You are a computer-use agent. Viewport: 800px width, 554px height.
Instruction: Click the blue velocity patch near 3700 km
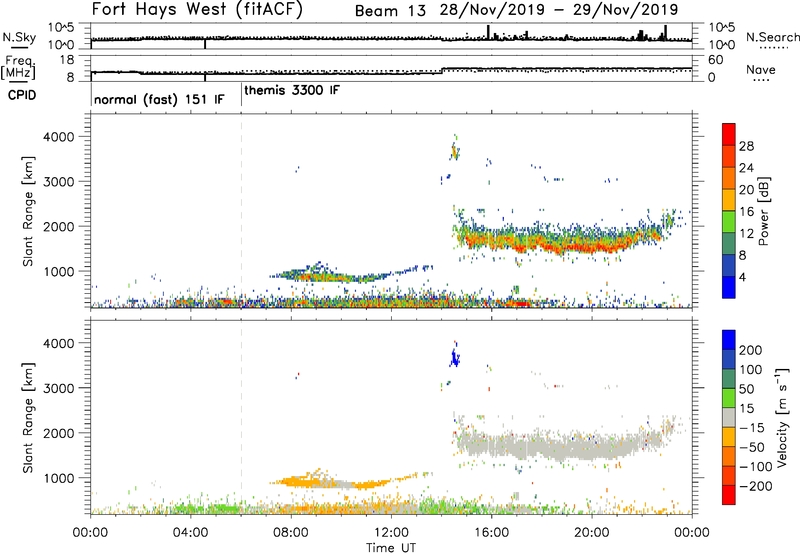tap(455, 356)
